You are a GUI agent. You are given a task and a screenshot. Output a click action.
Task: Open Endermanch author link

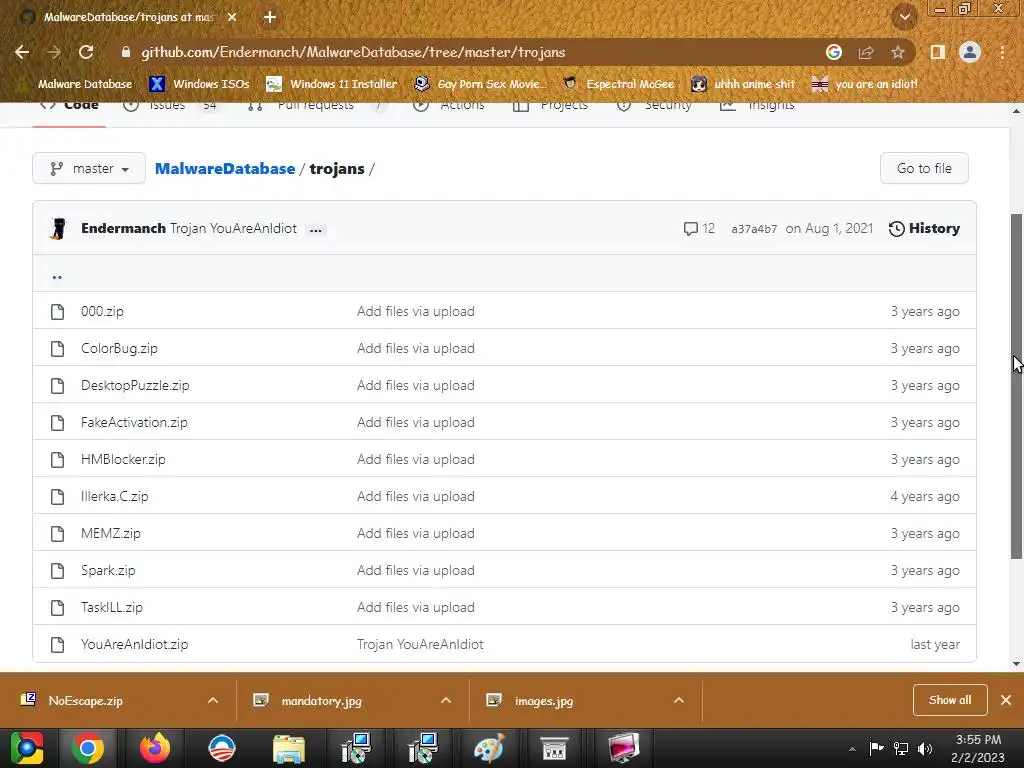[123, 229]
